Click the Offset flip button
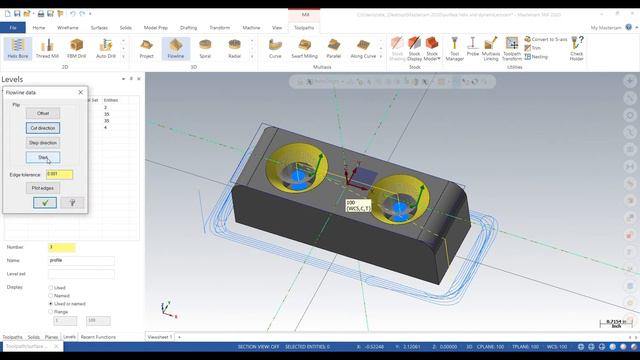This screenshot has height=360, width=640. 43,113
